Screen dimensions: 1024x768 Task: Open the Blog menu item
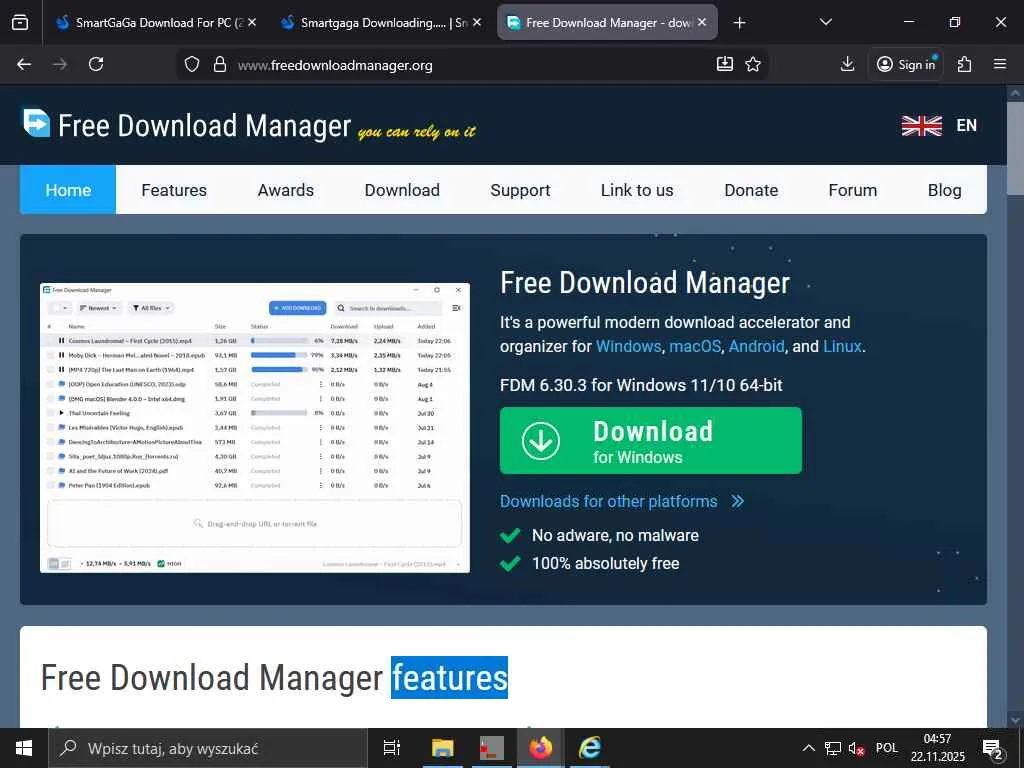click(944, 190)
